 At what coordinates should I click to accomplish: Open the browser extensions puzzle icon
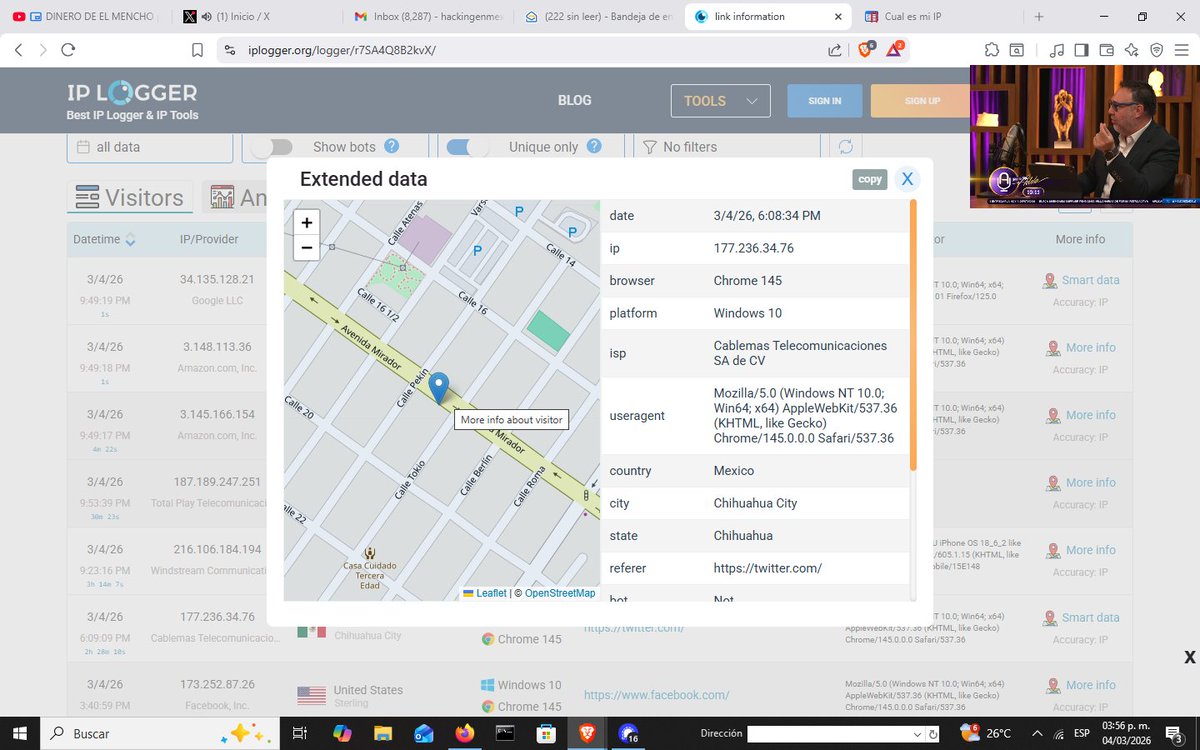click(991, 49)
